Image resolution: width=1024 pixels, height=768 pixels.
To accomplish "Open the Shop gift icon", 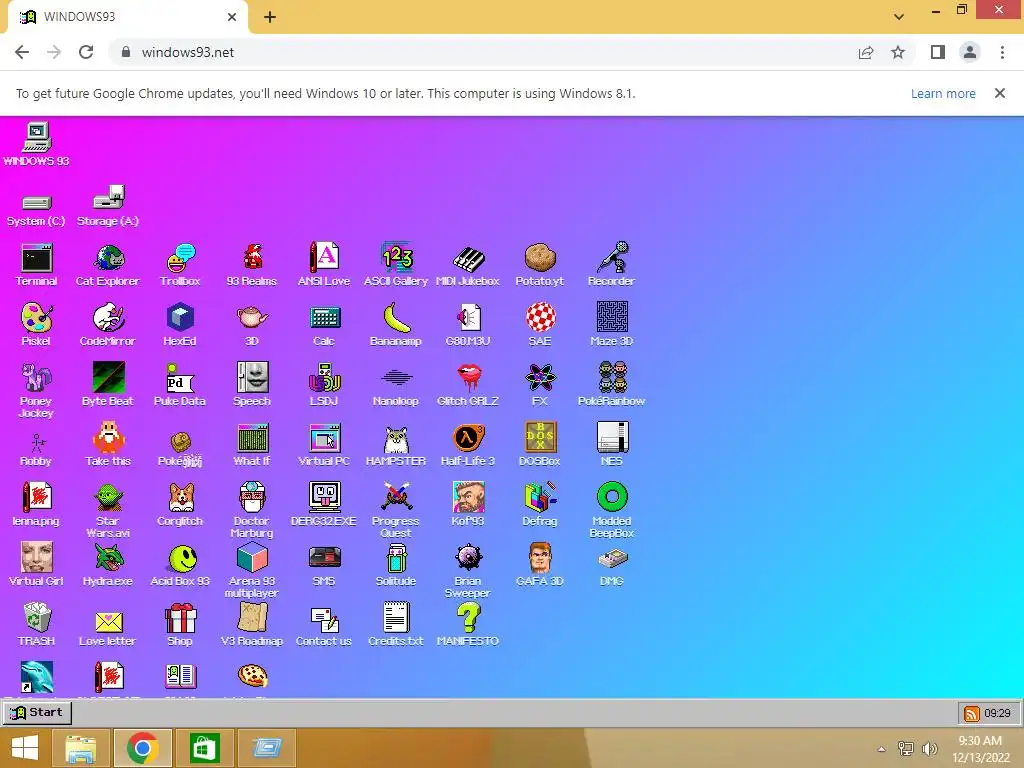I will click(x=180, y=625).
